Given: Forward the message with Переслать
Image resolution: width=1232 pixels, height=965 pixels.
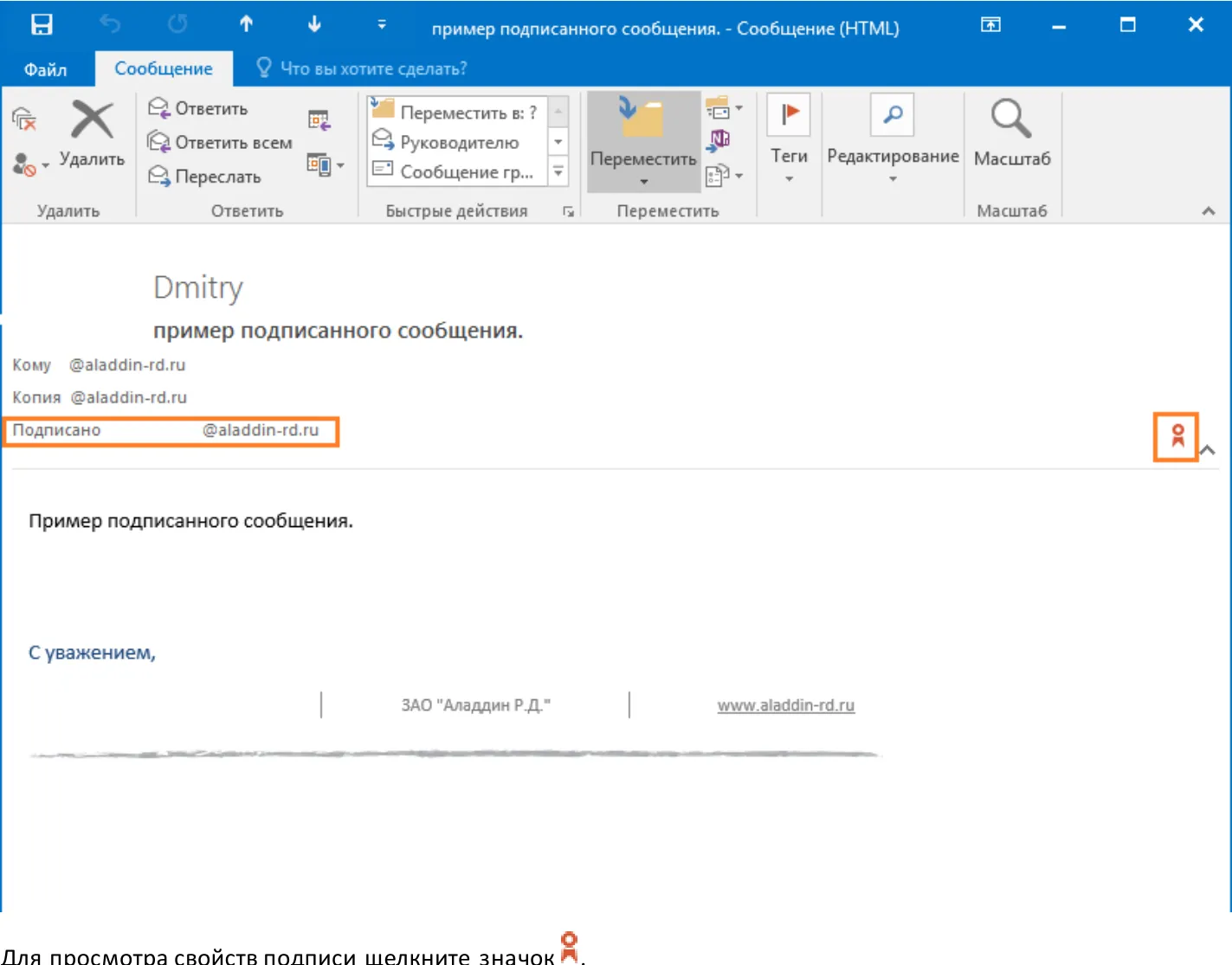Looking at the screenshot, I should click(204, 177).
